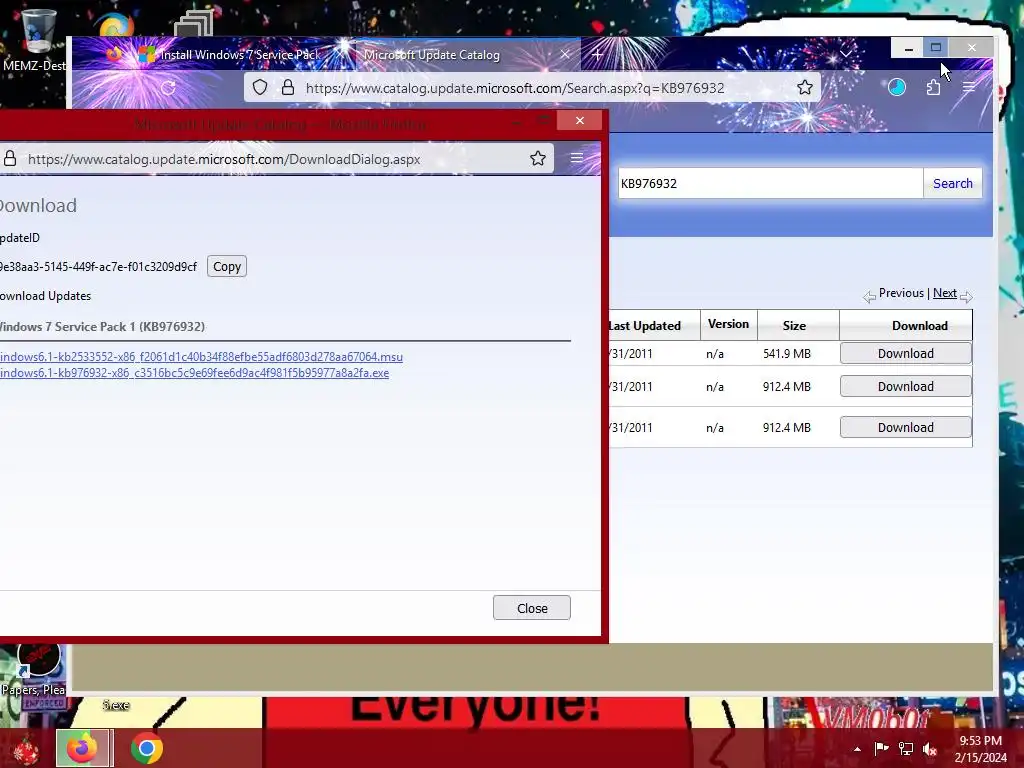Open network tray icon
Image resolution: width=1024 pixels, height=768 pixels.
[906, 748]
